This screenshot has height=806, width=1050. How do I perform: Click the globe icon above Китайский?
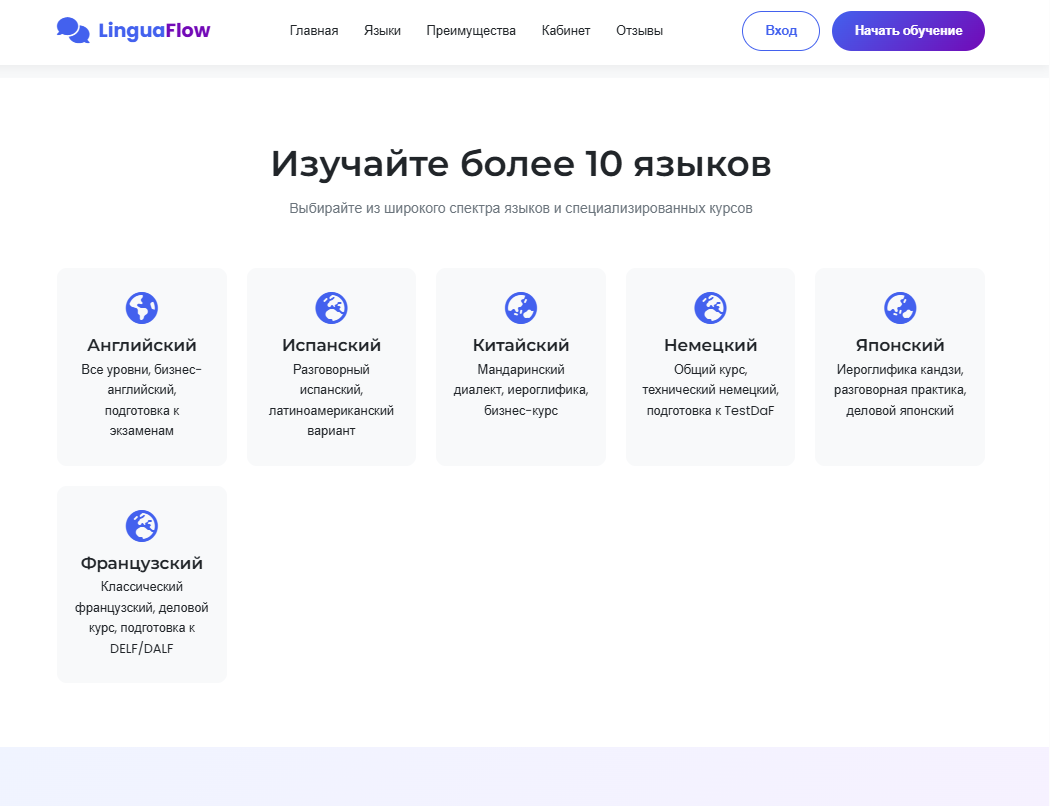click(521, 308)
